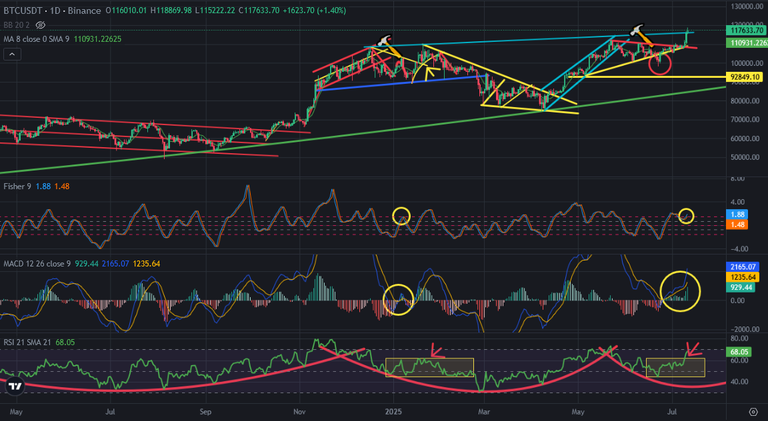
Task: Select the MACD 12 26 close 9 label
Action: tap(37, 264)
